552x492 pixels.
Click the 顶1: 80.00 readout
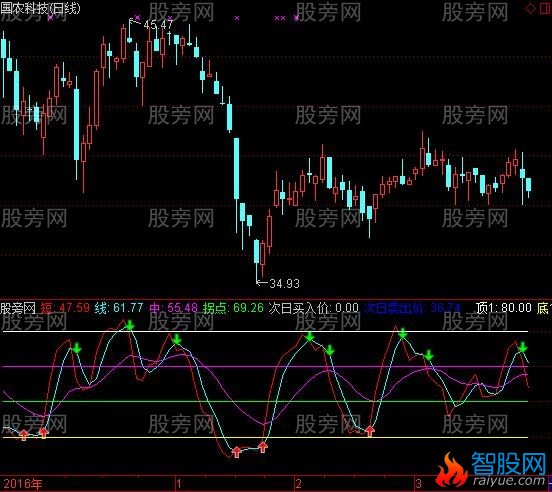click(504, 308)
